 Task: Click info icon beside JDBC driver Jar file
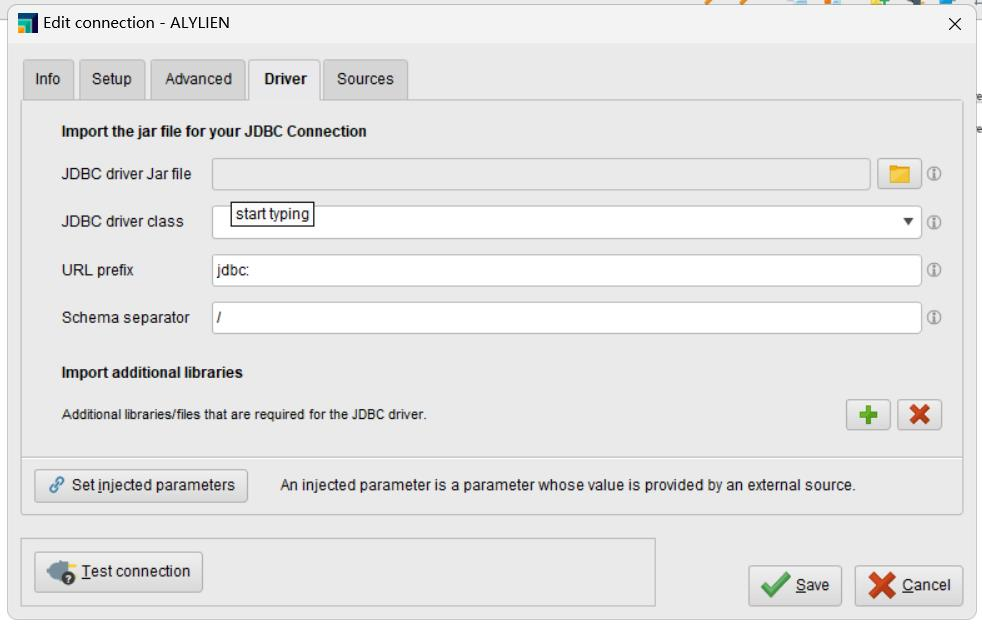point(934,174)
